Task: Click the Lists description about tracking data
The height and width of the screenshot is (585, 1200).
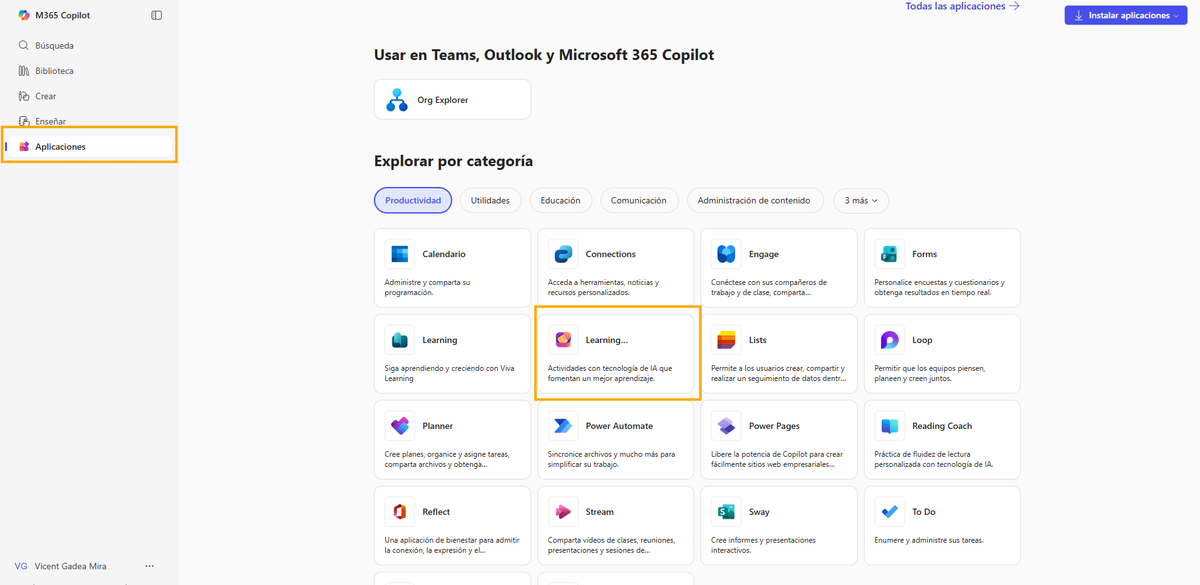Action: tap(779, 374)
